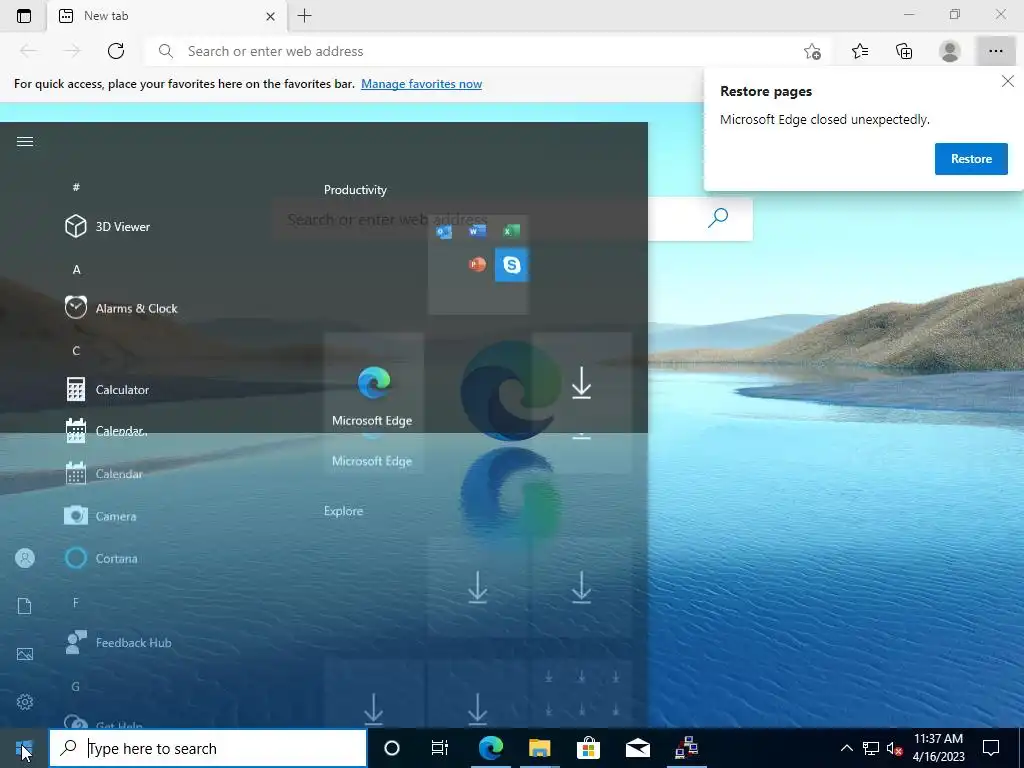Click the Restore button

click(971, 159)
